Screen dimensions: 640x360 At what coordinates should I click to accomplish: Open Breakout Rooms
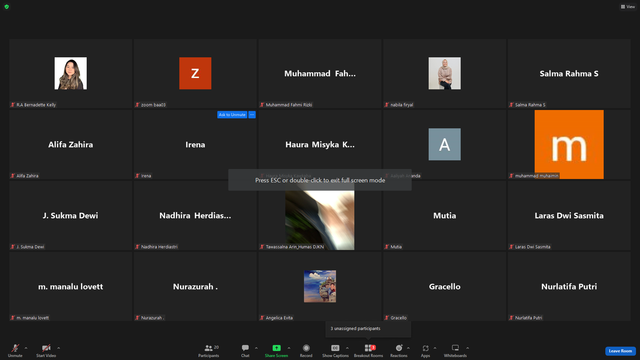click(x=369, y=350)
